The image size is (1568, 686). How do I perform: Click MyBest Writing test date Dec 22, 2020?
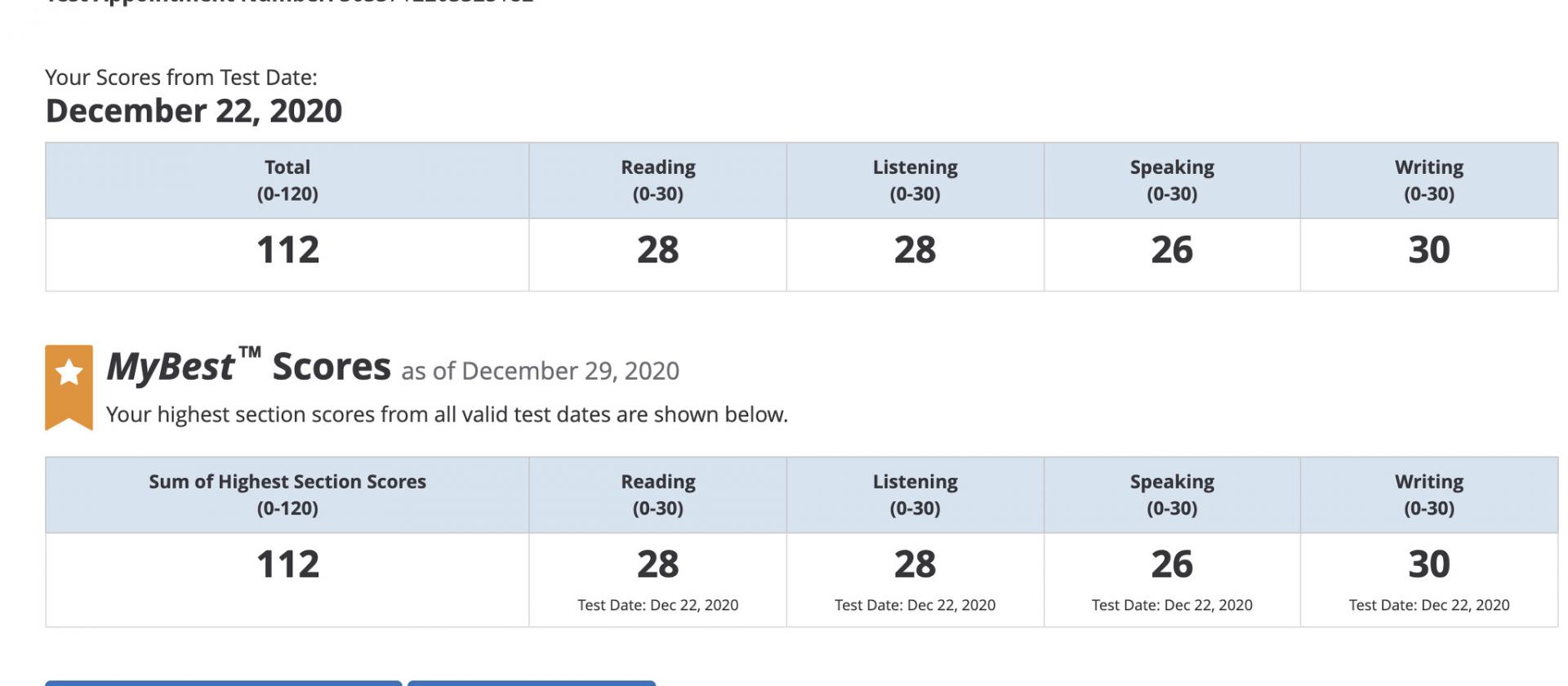(x=1429, y=605)
